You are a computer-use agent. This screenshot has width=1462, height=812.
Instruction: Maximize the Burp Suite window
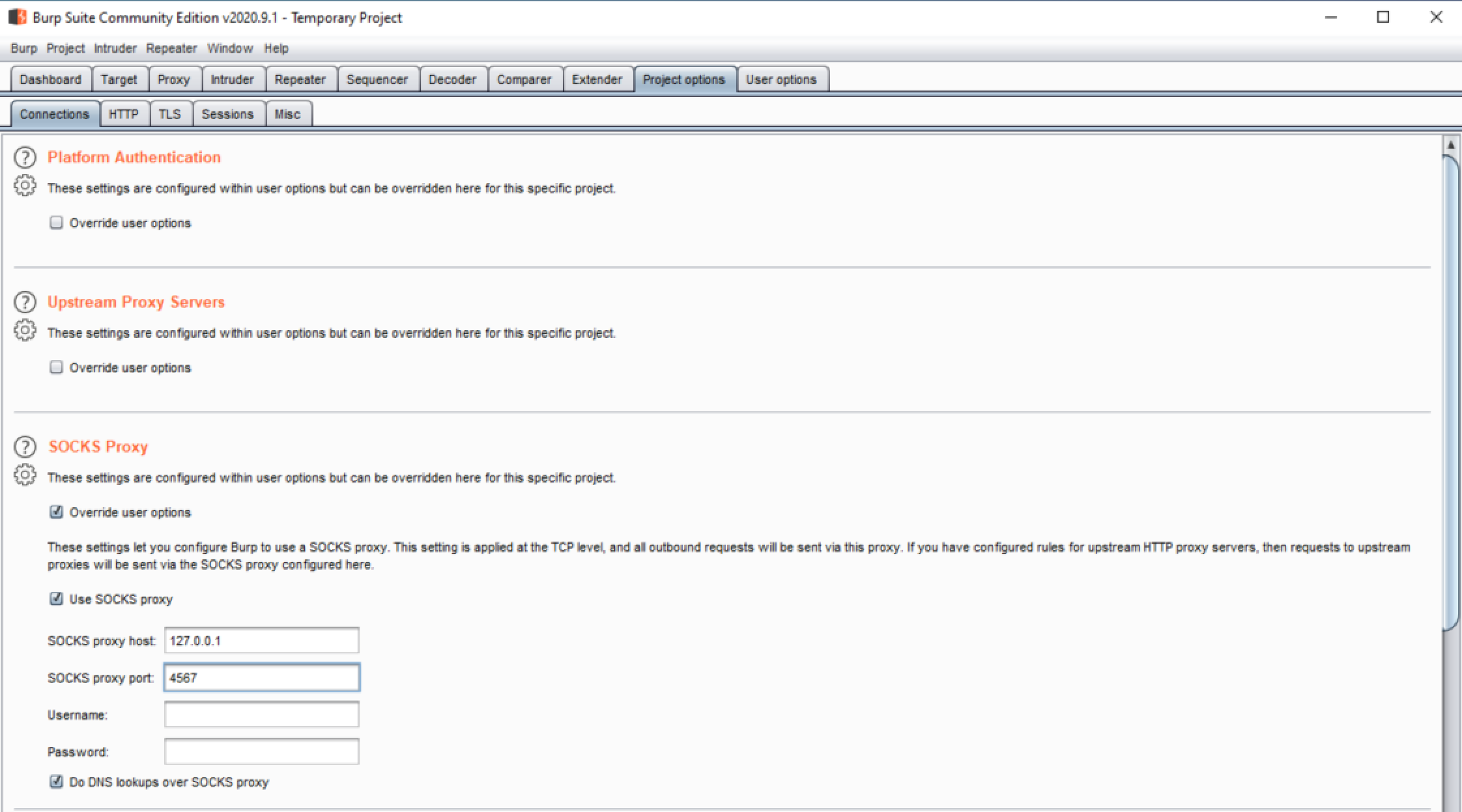1383,18
